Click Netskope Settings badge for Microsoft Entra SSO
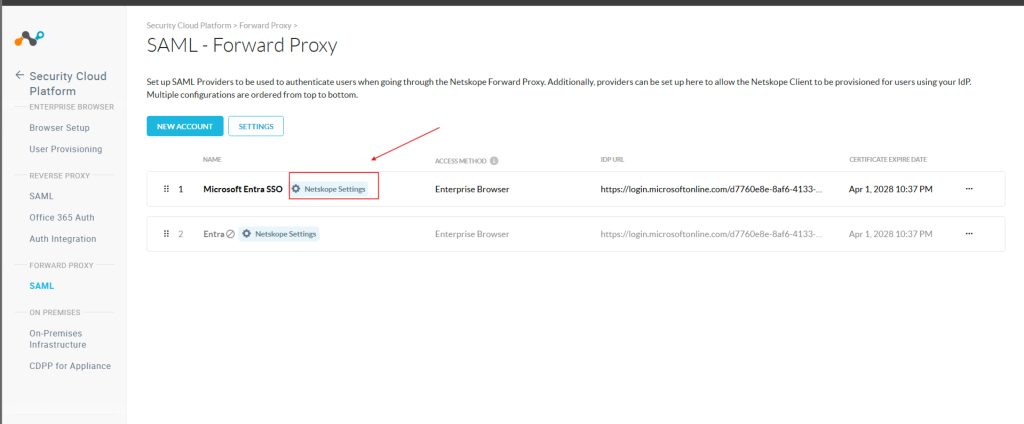Image resolution: width=1024 pixels, height=424 pixels. tap(328, 189)
